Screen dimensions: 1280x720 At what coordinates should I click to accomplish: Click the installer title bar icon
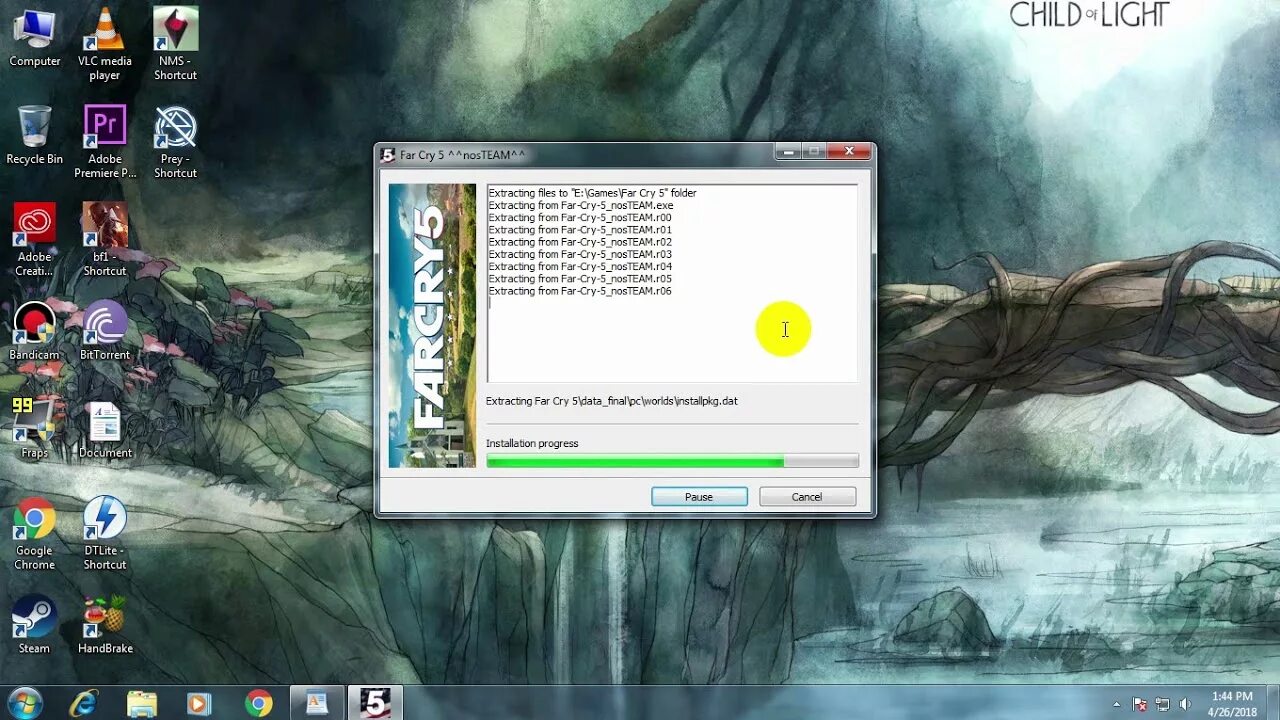click(388, 155)
